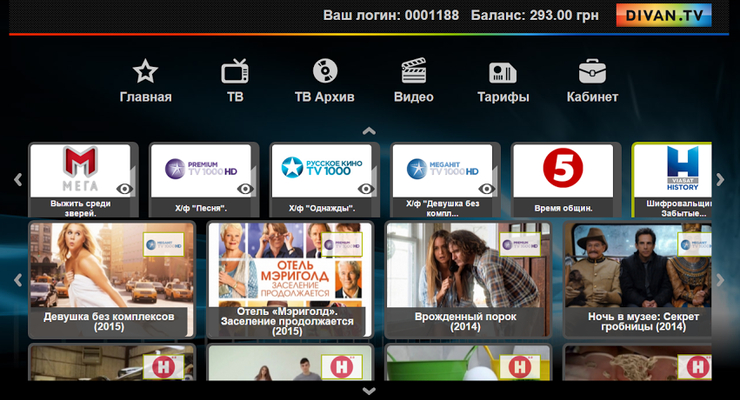
Task: Expand content with the bottom down chevron
Action: point(369,391)
